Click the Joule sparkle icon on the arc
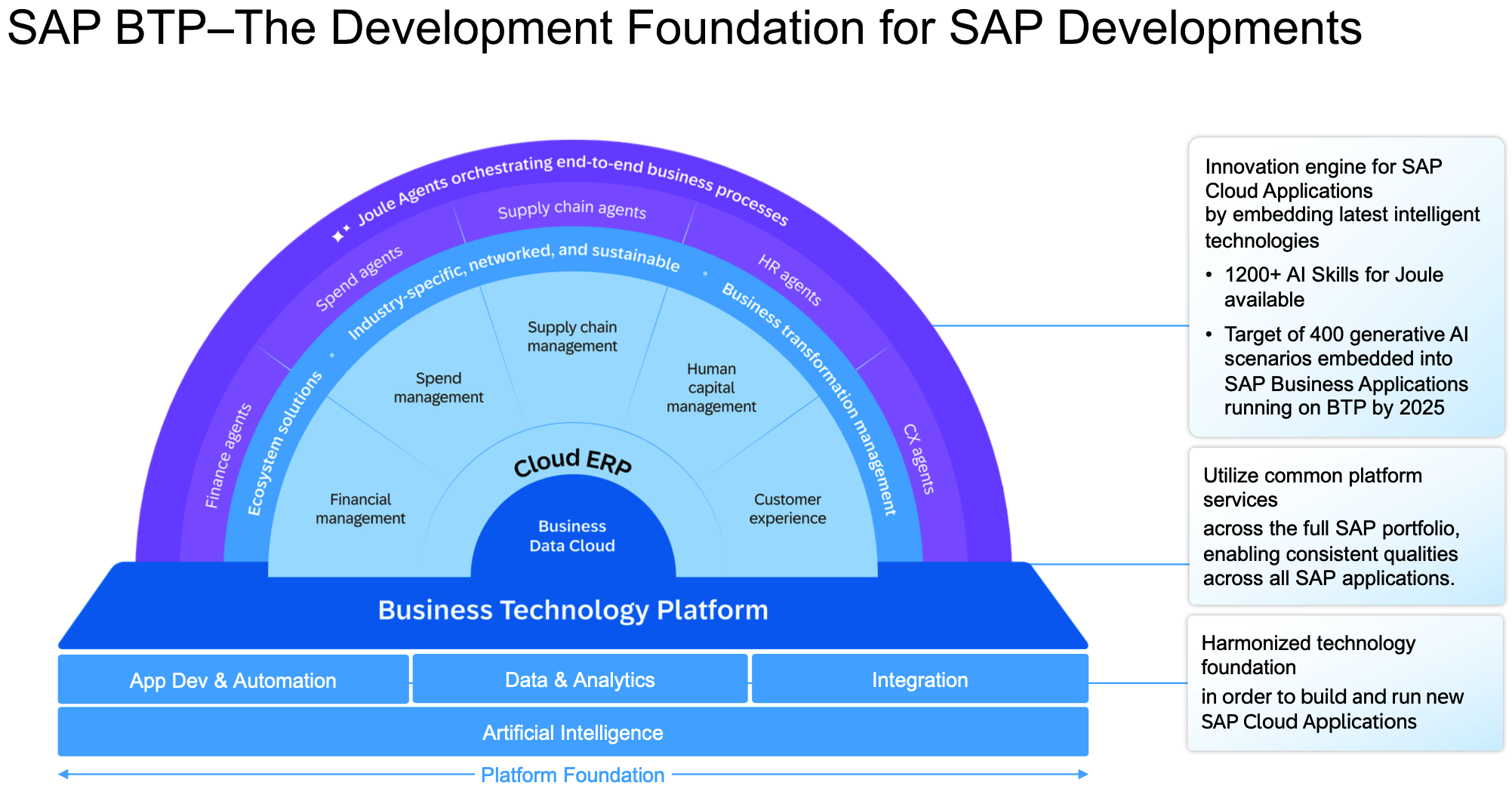The width and height of the screenshot is (1512, 792). 341,233
